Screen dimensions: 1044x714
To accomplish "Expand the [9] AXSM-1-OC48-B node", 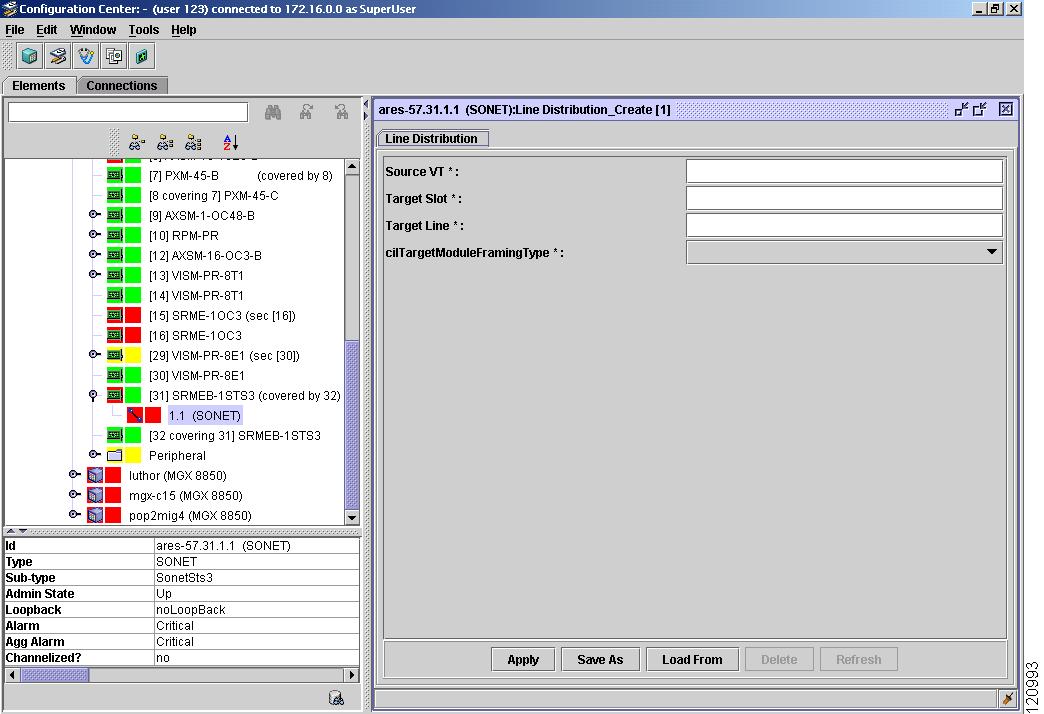I will [95, 214].
